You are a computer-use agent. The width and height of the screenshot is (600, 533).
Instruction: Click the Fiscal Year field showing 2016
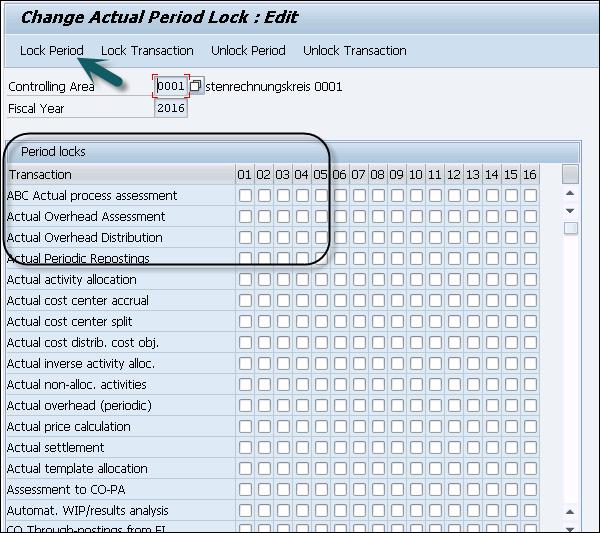[x=171, y=108]
